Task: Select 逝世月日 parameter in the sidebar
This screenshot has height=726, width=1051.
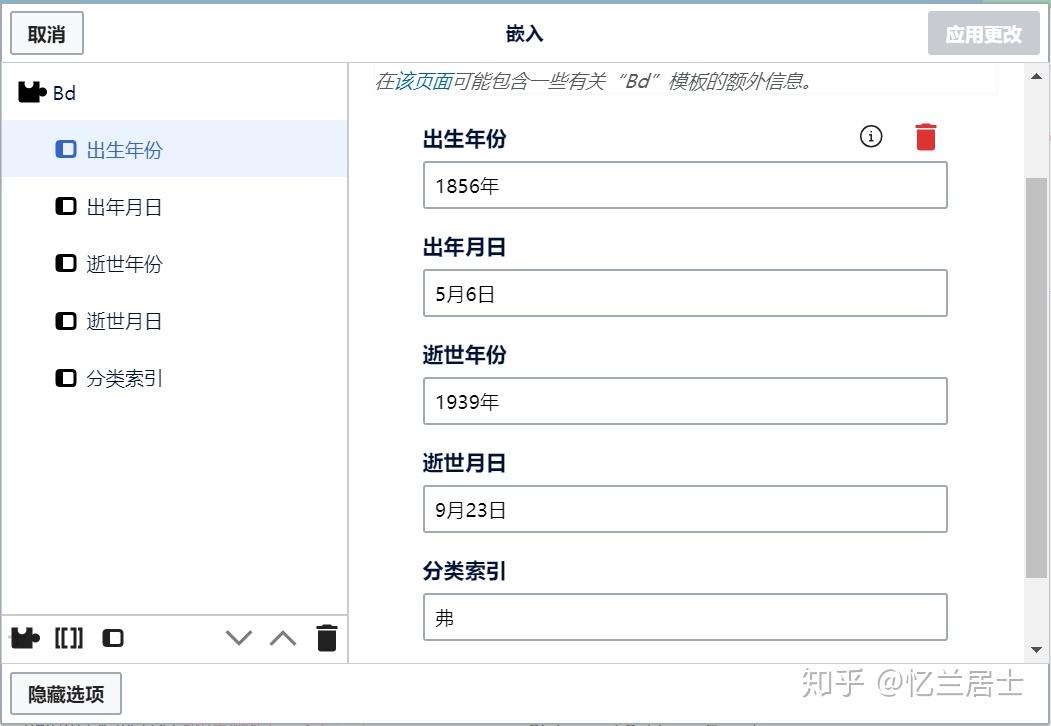Action: tap(124, 321)
